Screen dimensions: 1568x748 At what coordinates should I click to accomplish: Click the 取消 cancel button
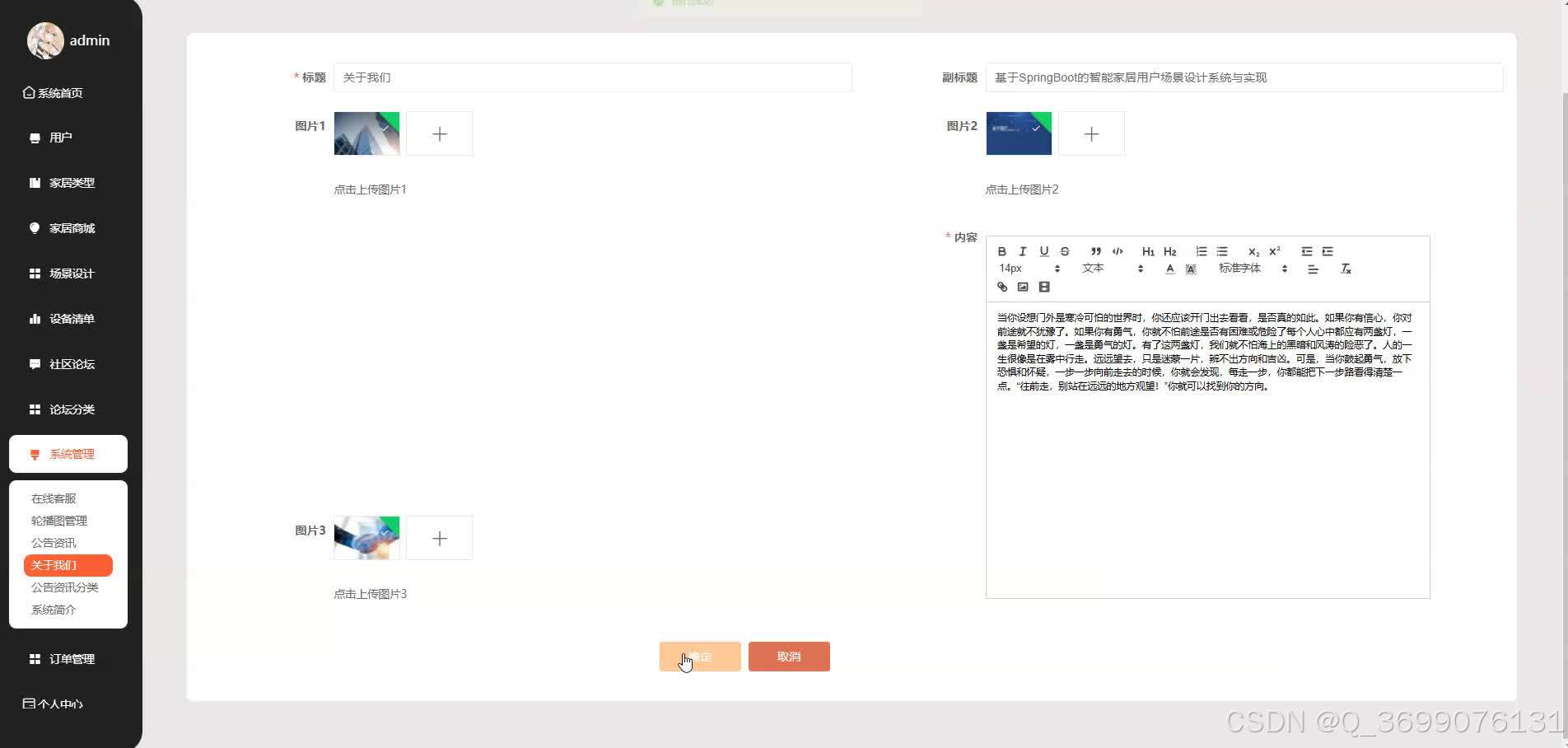pyautogui.click(x=789, y=657)
